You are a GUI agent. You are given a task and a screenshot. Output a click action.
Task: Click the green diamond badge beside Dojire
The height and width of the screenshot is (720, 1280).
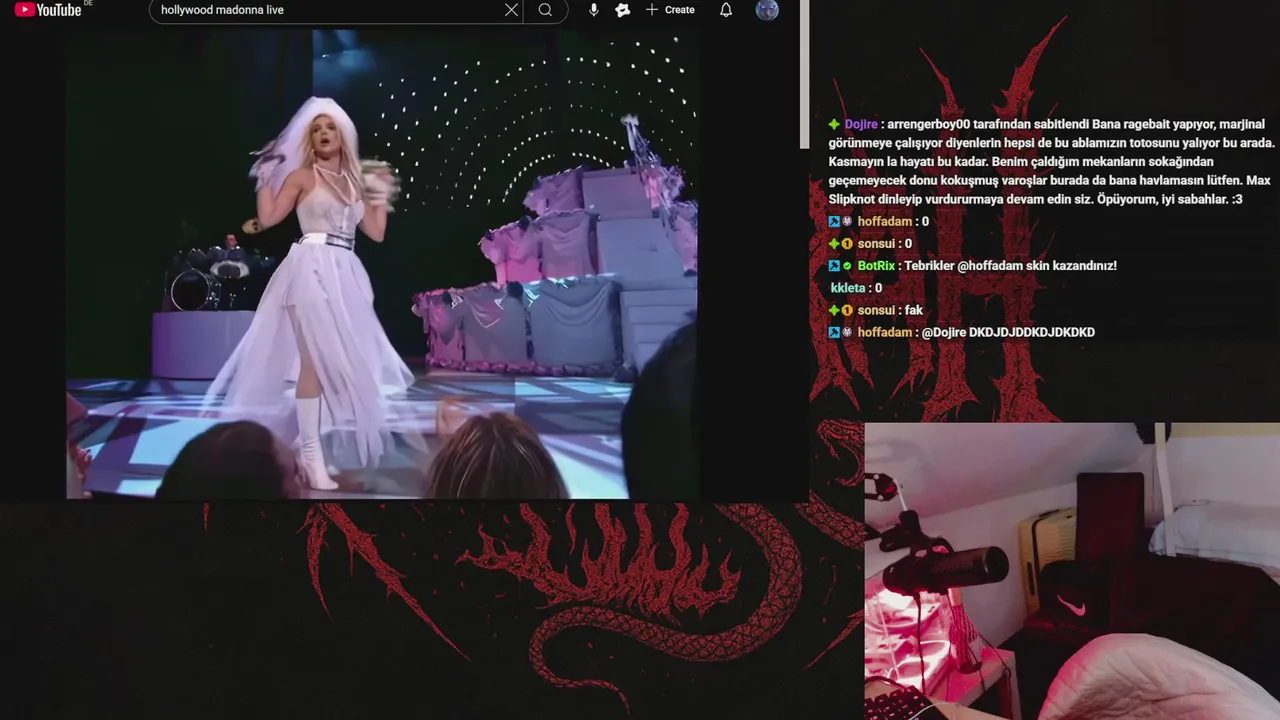[x=834, y=124]
